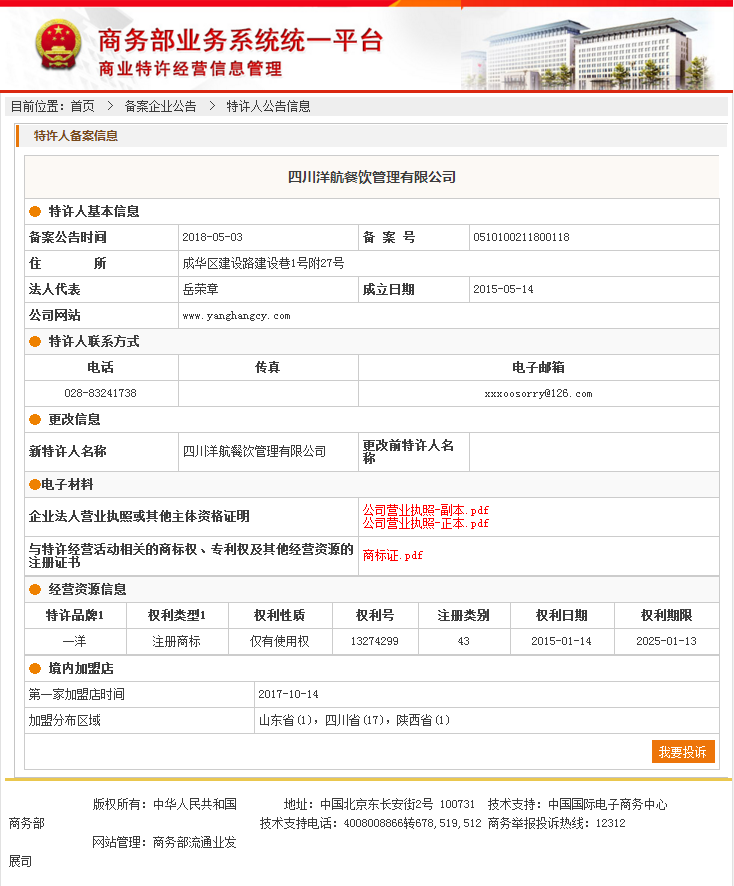
Task: Click website www.yanghangcy.com
Action: coord(236,316)
